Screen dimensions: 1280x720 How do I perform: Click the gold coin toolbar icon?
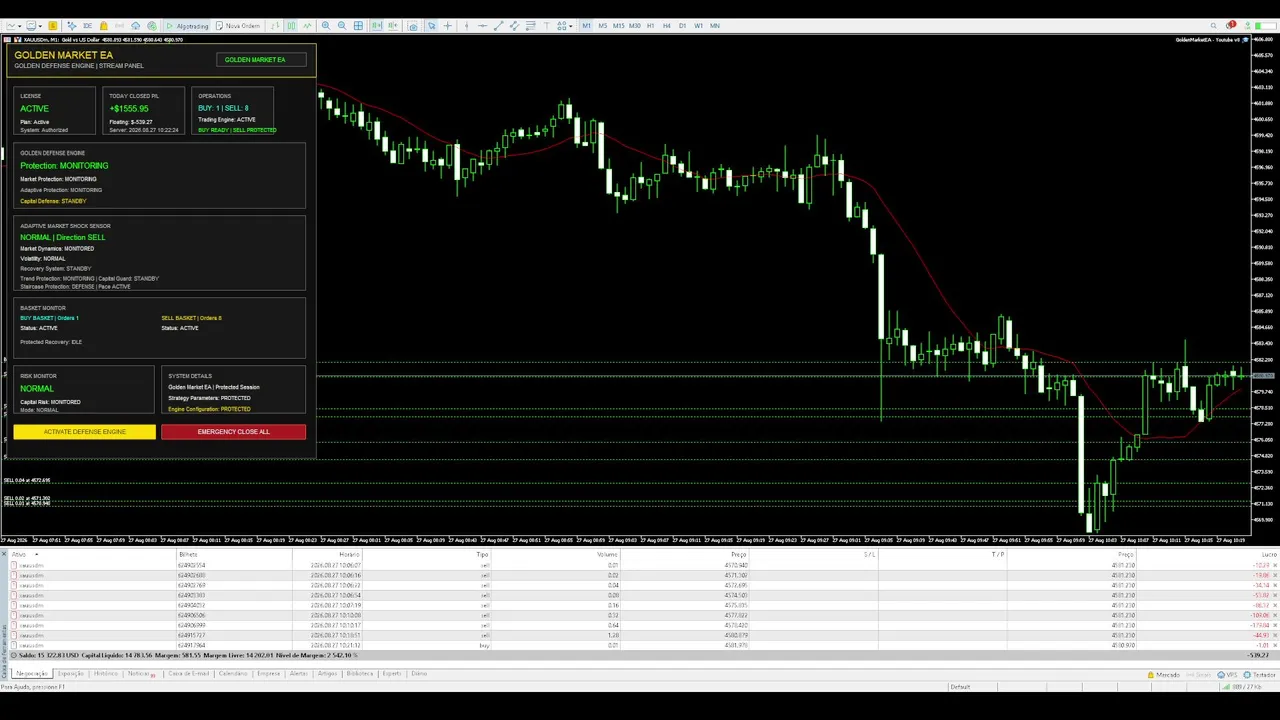pyautogui.click(x=52, y=26)
